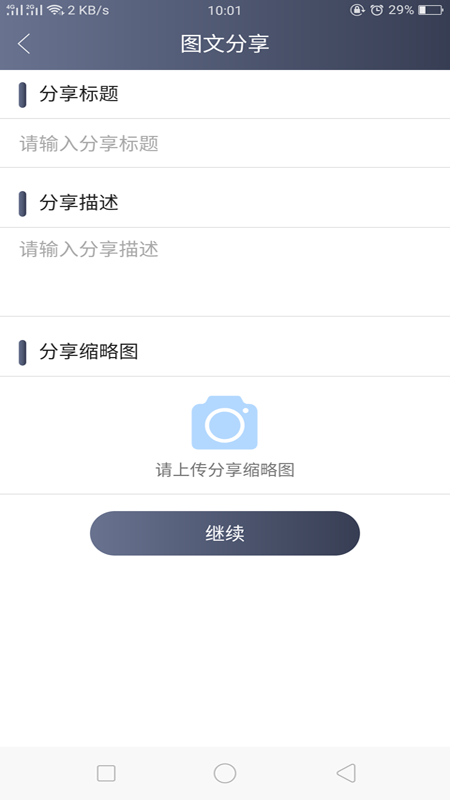
Task: Tap the 4G signal strength icon
Action: [15, 10]
